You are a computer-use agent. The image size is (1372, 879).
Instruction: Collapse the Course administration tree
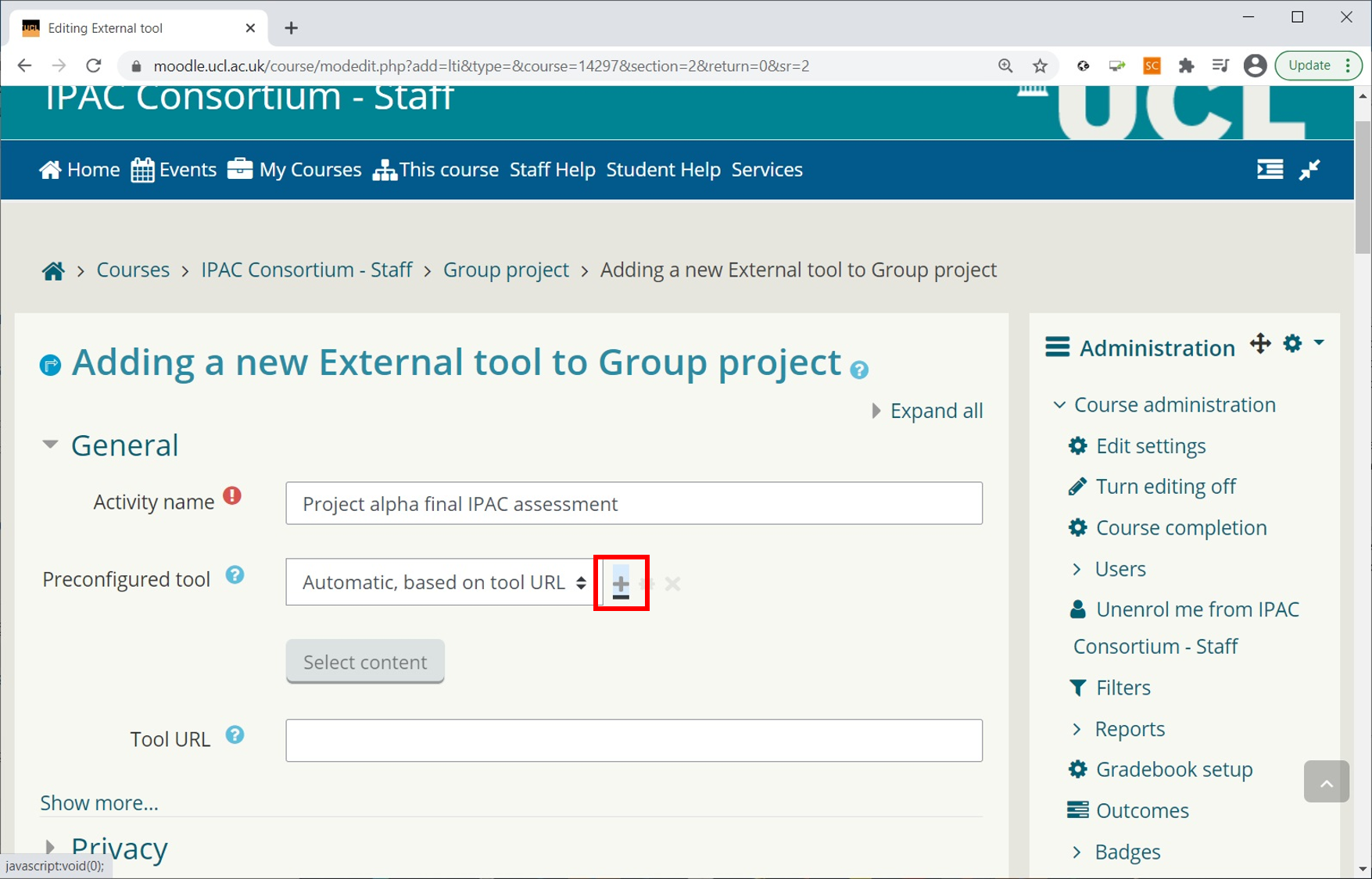tap(1059, 405)
